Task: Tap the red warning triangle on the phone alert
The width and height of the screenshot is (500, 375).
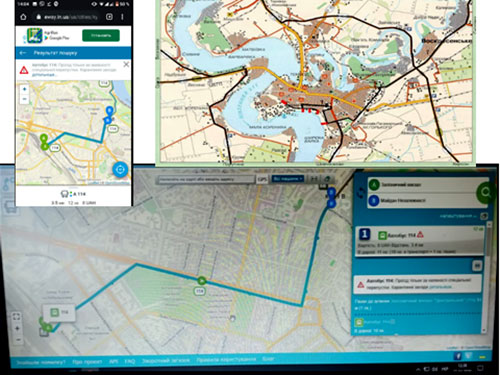Action: [24, 70]
